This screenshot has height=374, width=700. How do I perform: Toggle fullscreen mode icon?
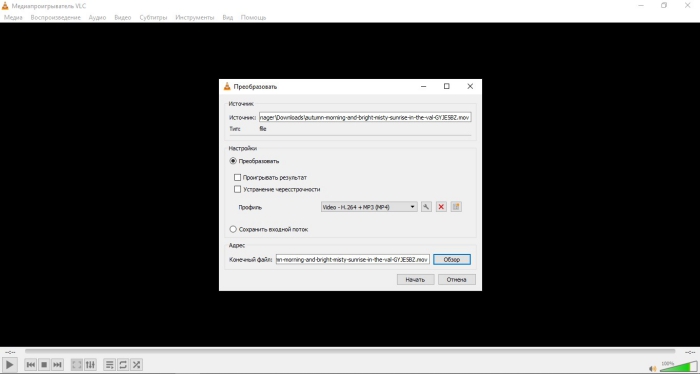coord(77,365)
